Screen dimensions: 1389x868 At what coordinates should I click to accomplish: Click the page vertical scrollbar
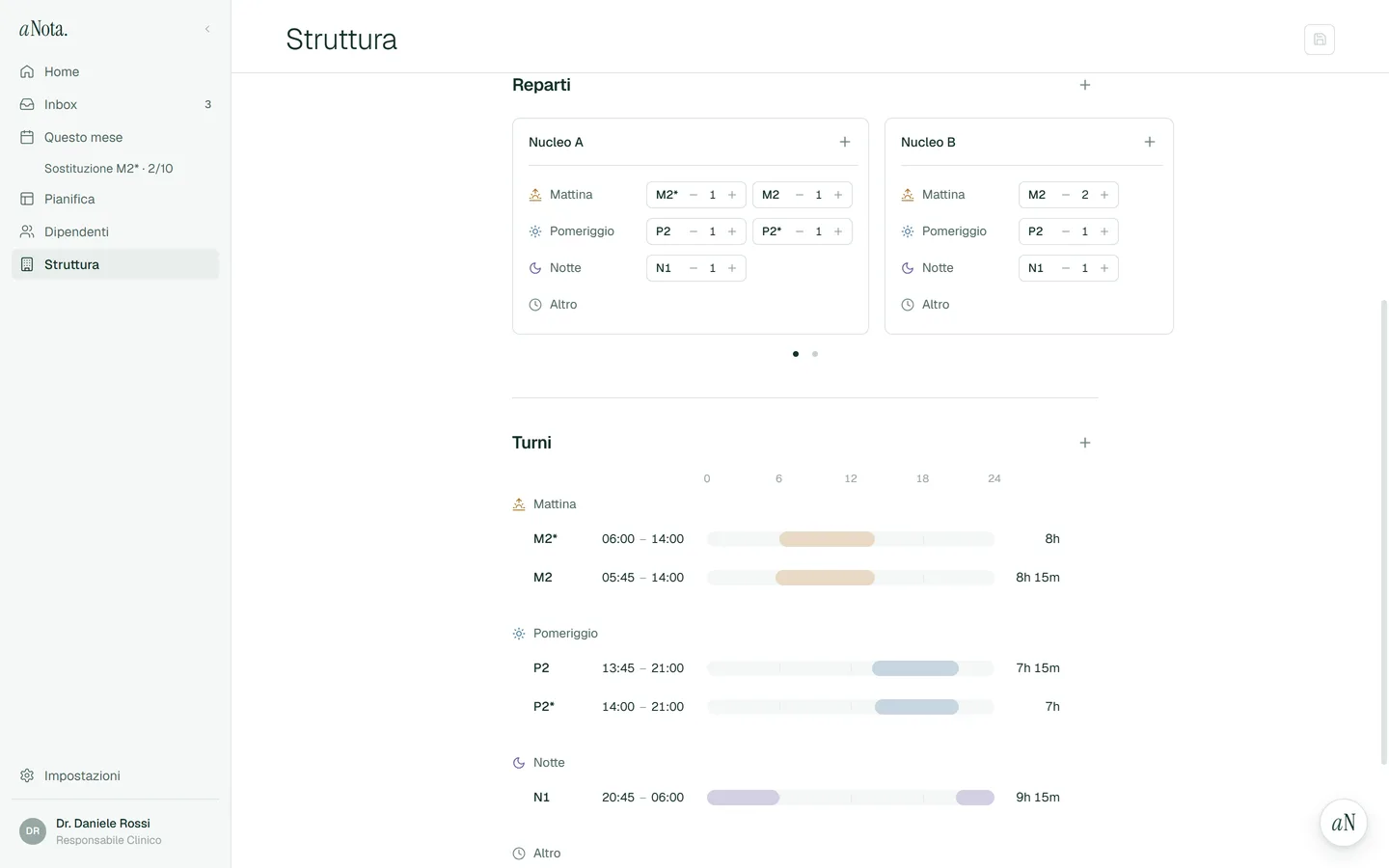click(x=1384, y=532)
